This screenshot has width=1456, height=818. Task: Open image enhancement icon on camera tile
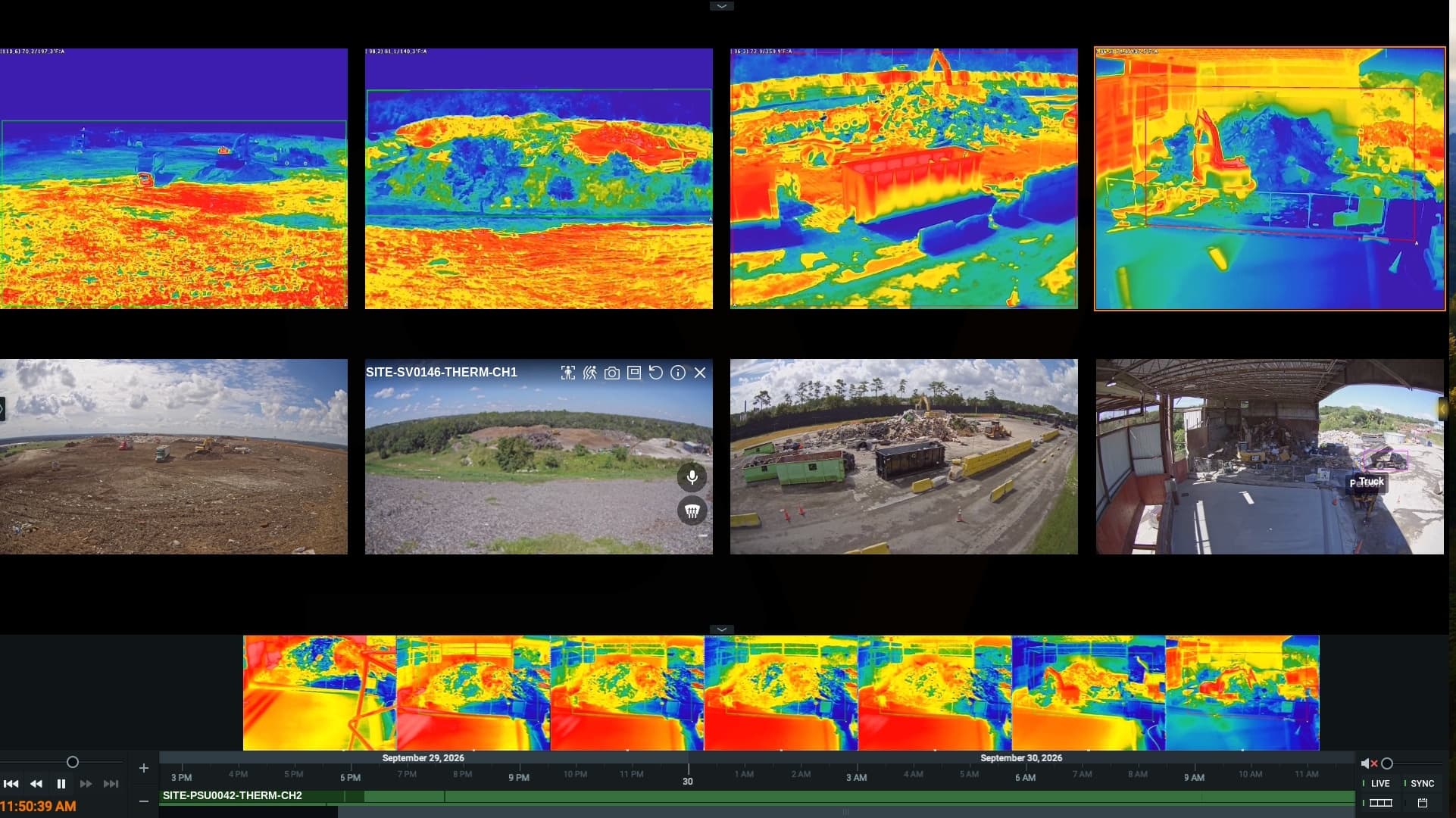click(634, 373)
